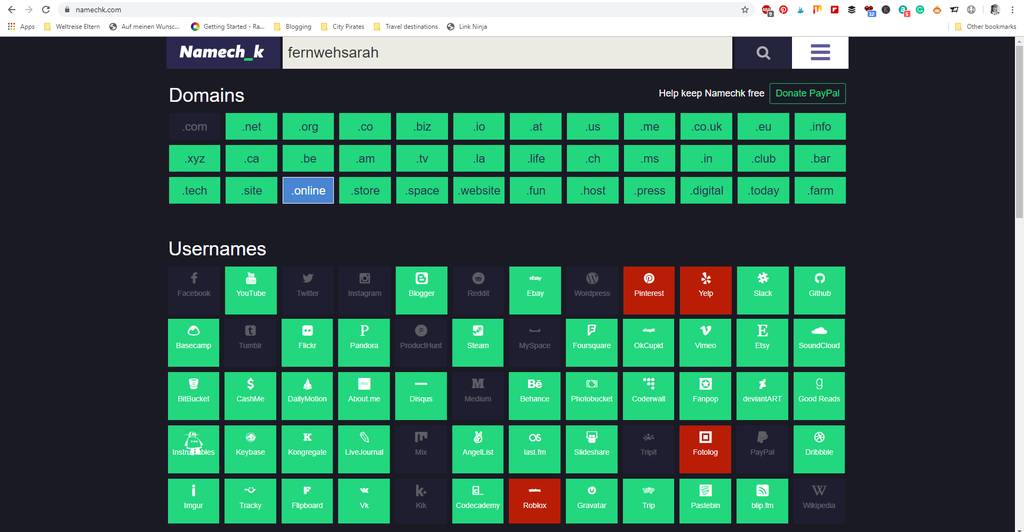Click the last.fm tile
This screenshot has height=532, width=1024.
coord(534,449)
